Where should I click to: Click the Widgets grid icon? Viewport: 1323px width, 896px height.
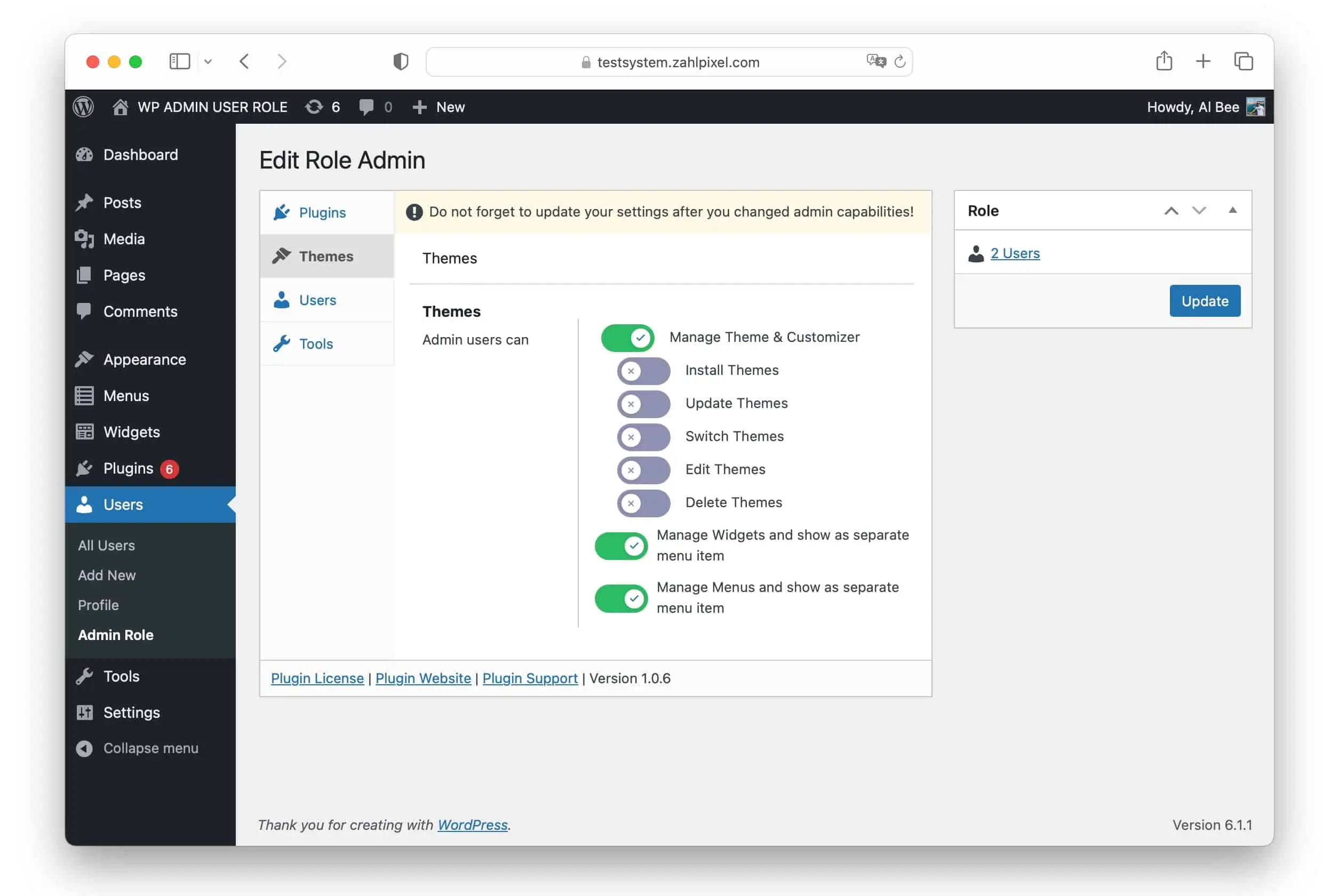click(84, 432)
